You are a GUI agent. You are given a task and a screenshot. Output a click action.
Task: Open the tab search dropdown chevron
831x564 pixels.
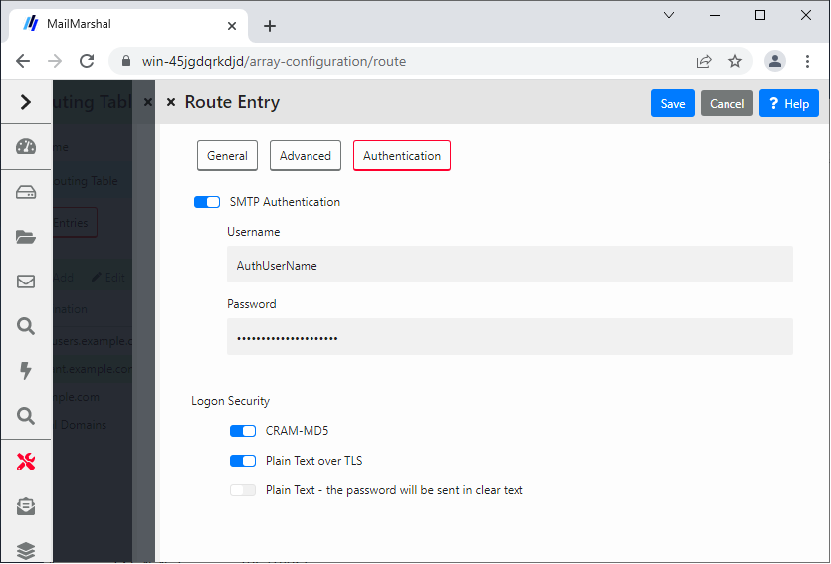669,15
